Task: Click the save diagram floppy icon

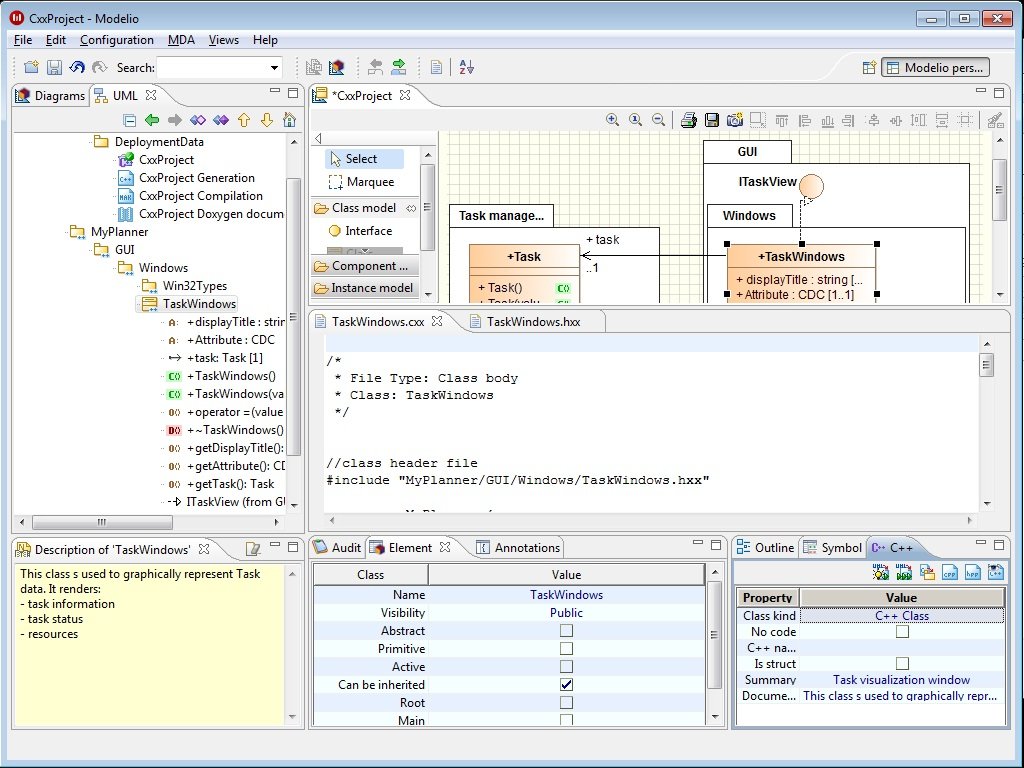Action: pos(712,120)
